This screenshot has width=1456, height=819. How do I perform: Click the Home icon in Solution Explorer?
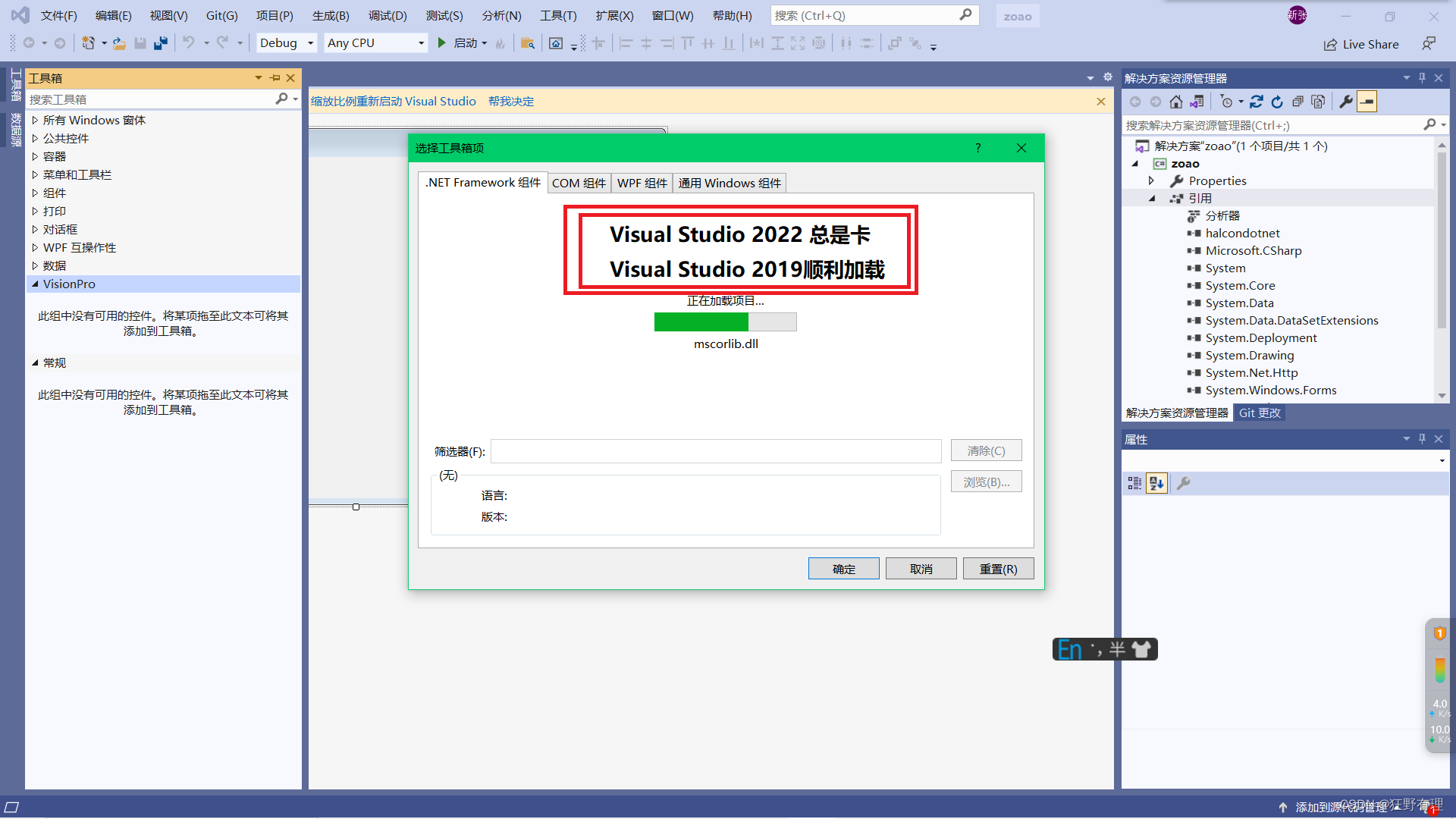pyautogui.click(x=1175, y=102)
